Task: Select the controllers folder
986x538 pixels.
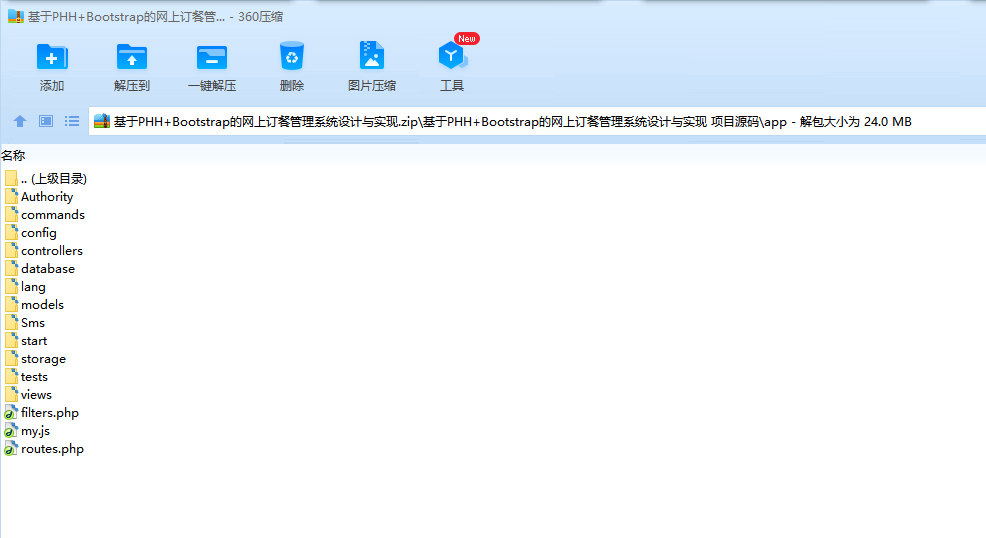Action: point(52,251)
